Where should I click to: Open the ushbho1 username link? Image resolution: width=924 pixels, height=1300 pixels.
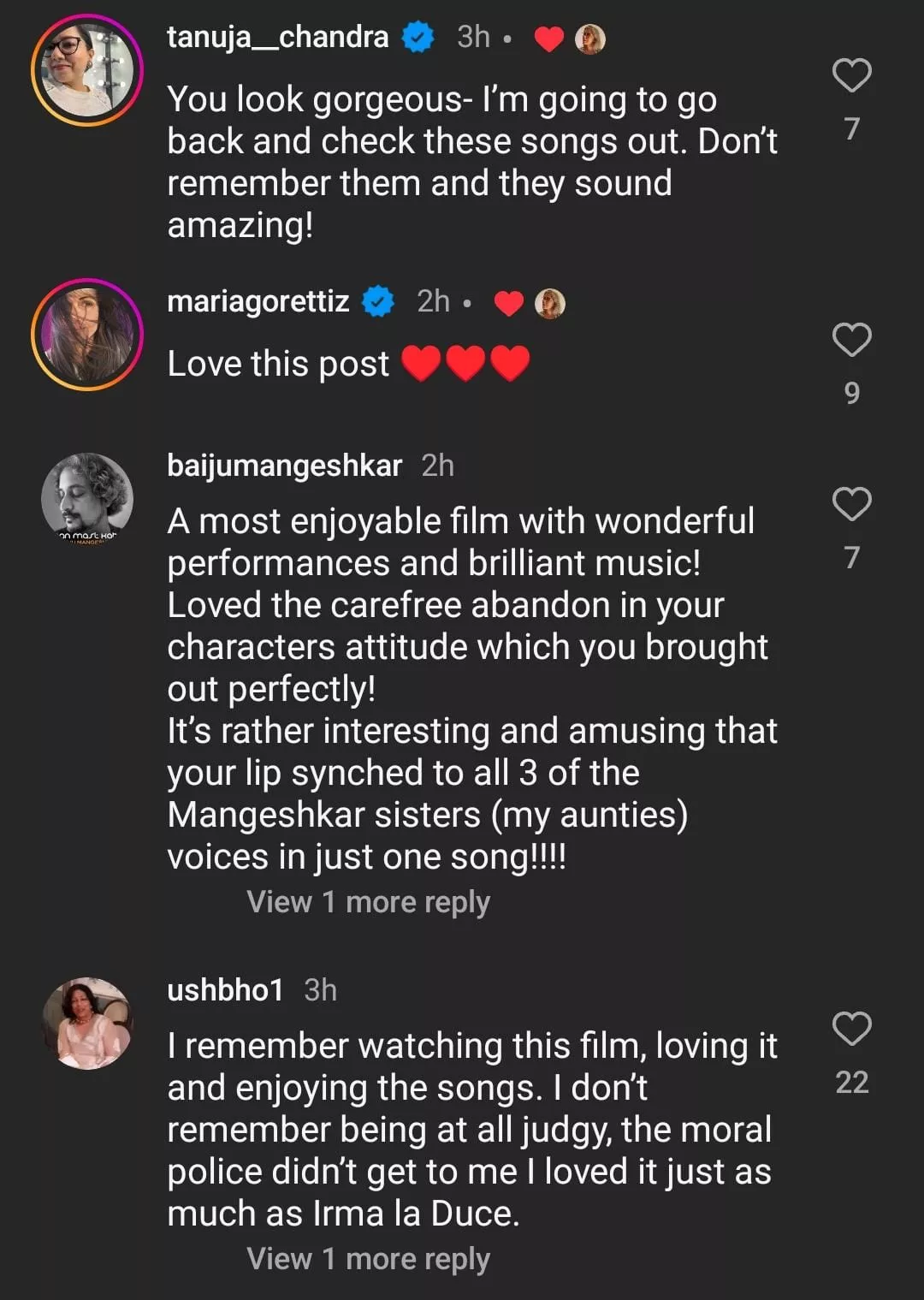225,990
